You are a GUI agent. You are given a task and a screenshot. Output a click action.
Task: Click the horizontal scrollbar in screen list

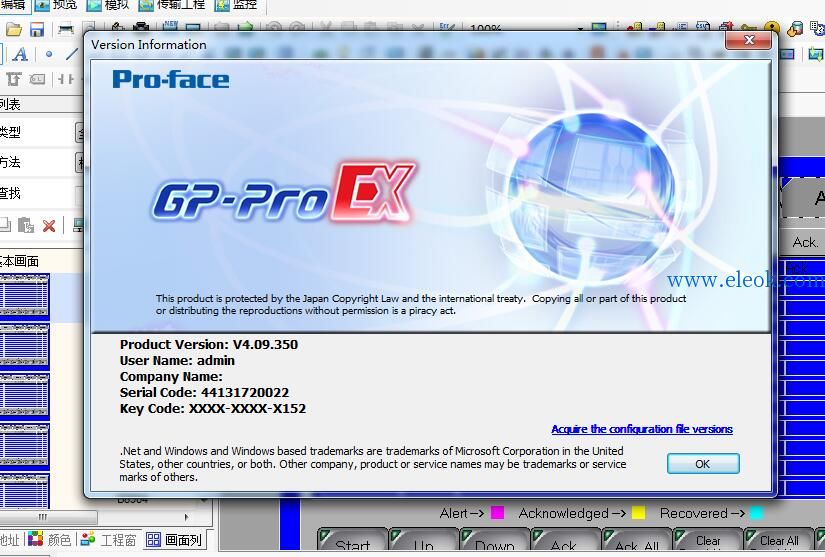[48, 517]
